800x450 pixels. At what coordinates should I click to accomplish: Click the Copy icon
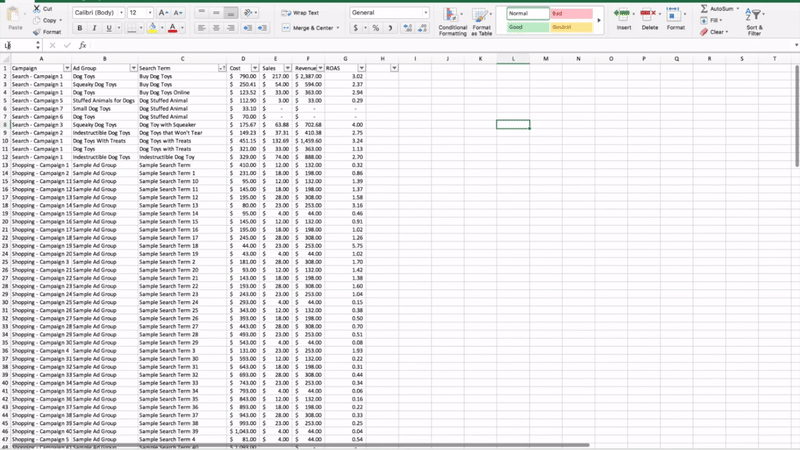click(x=37, y=20)
